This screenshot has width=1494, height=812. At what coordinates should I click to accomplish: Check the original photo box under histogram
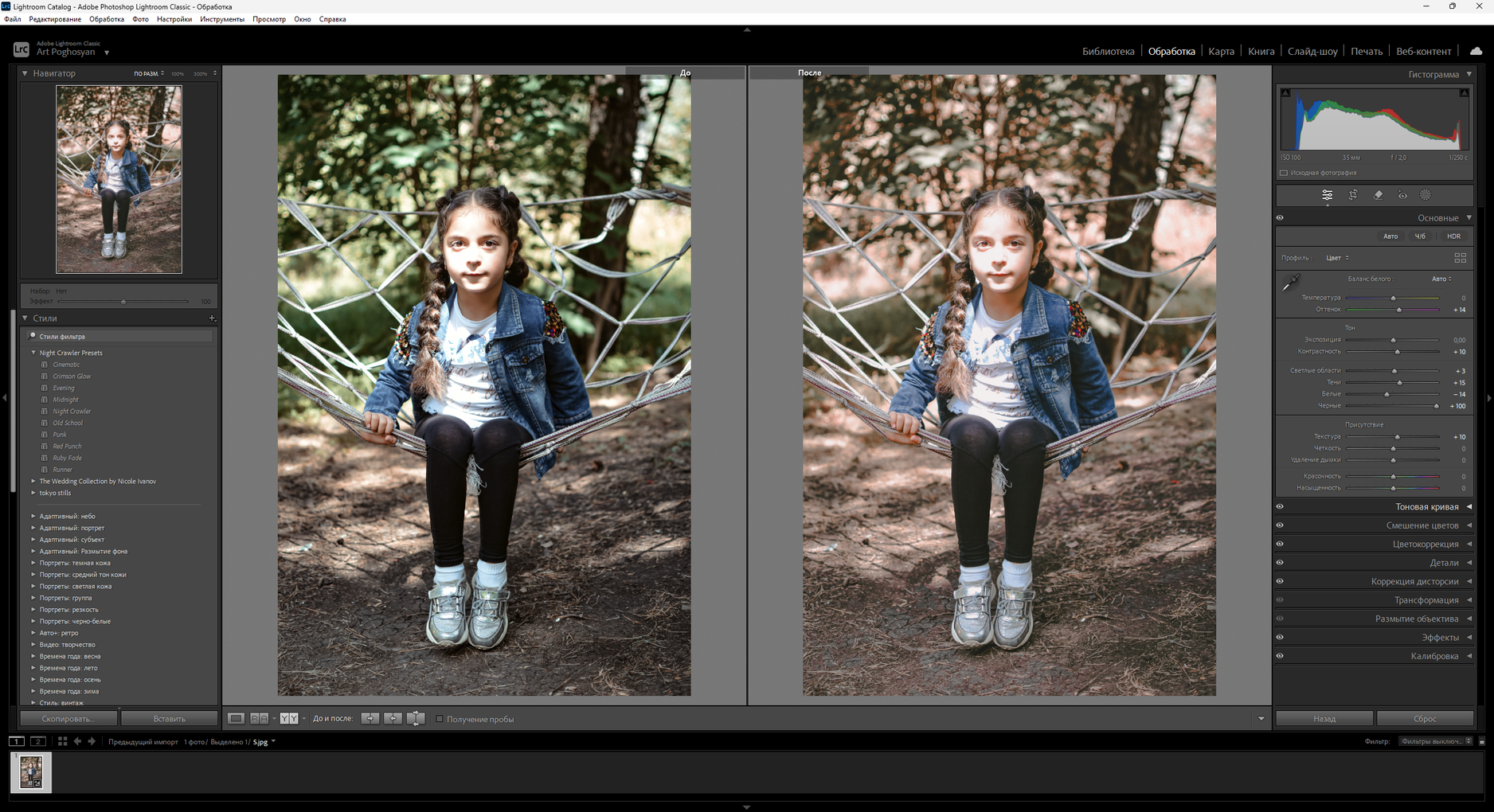click(x=1284, y=173)
